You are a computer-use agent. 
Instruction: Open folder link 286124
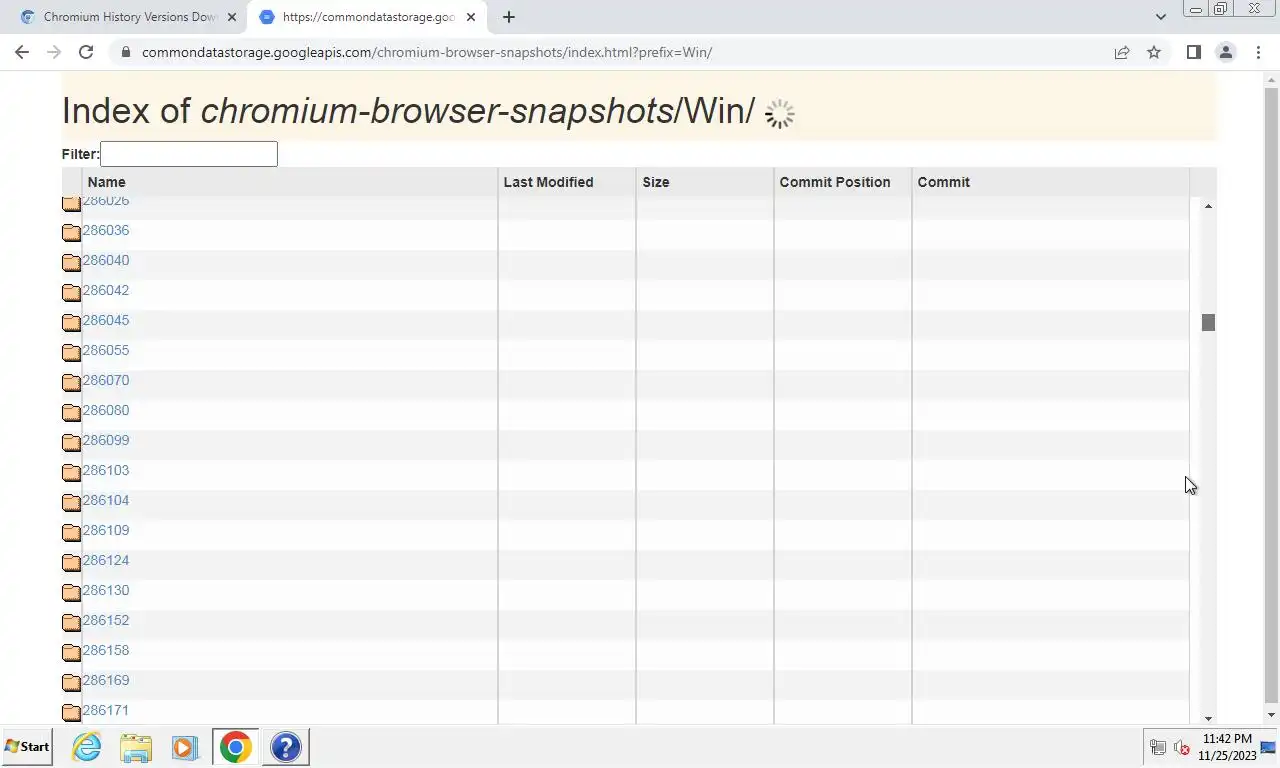tap(106, 560)
